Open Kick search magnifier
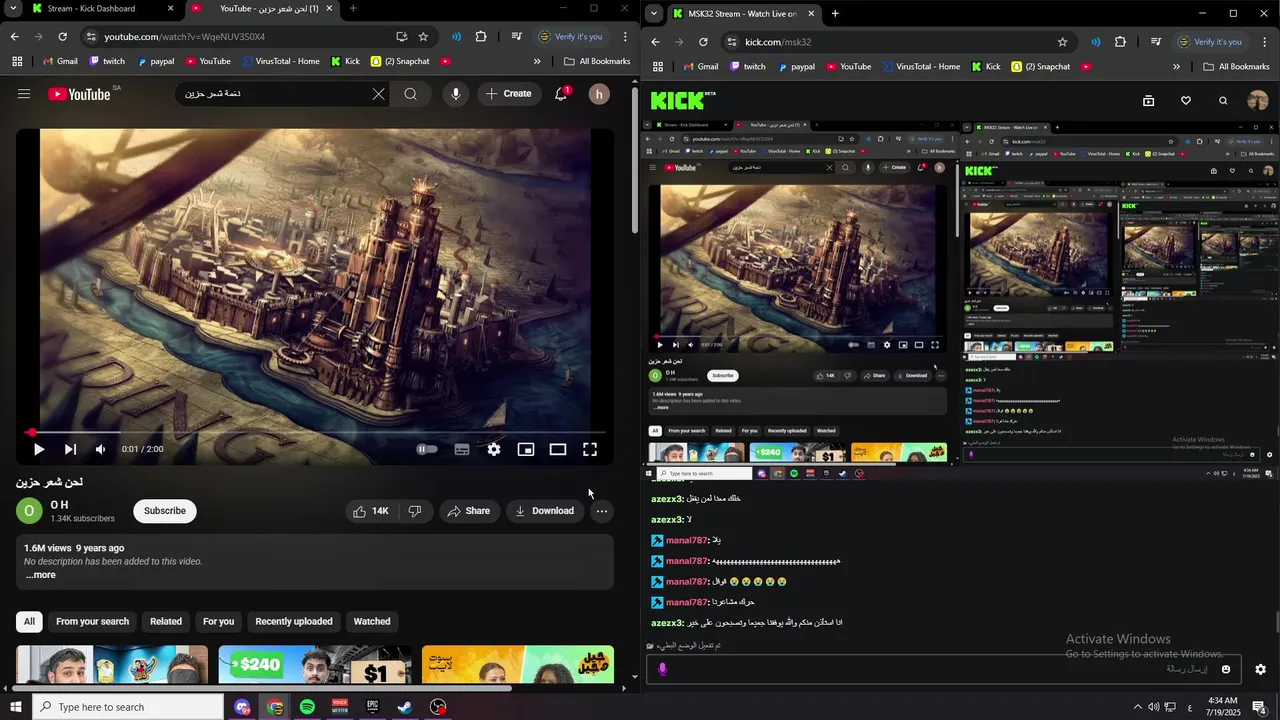The width and height of the screenshot is (1280, 720). point(1223,101)
